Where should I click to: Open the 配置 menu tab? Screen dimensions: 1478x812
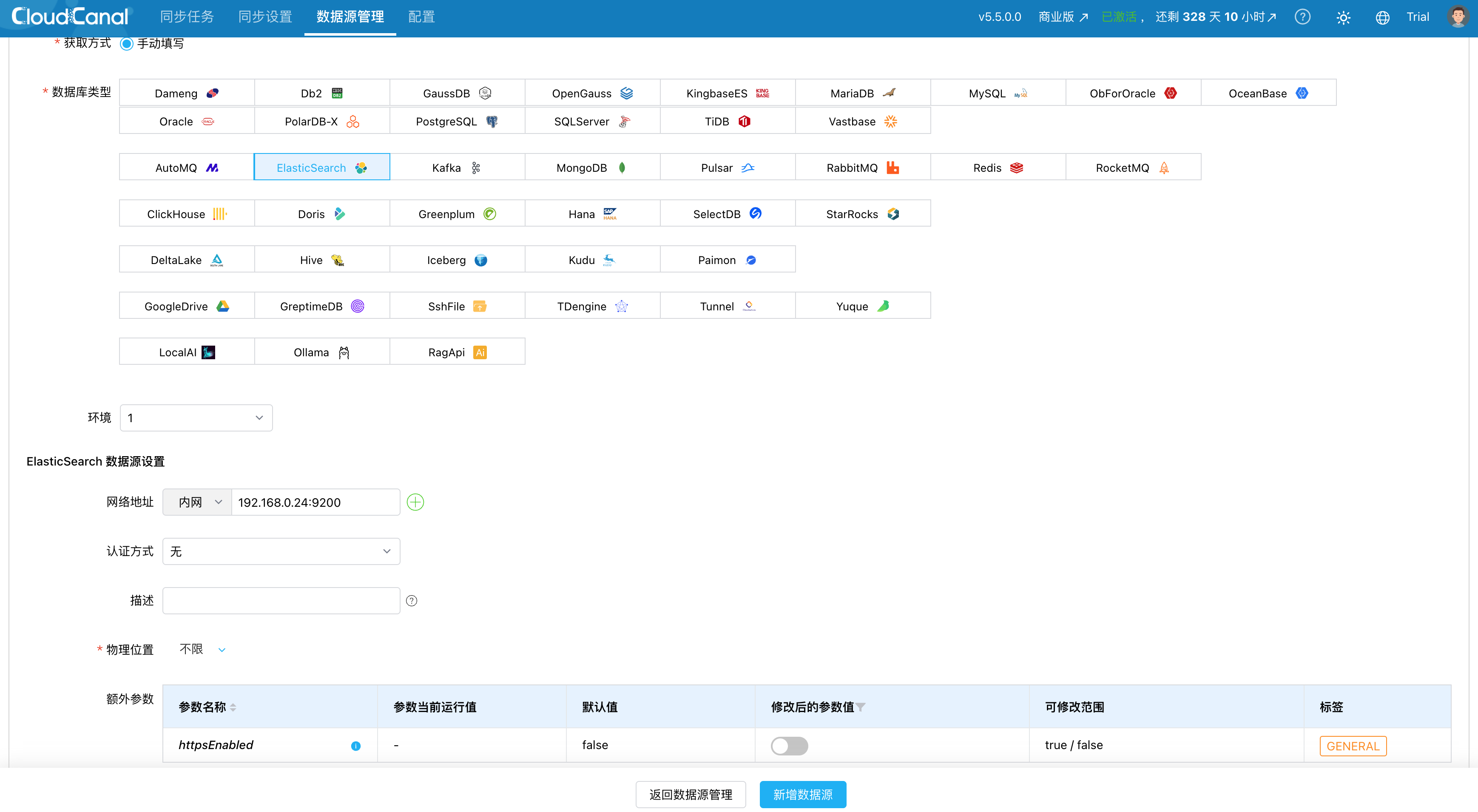coord(421,17)
